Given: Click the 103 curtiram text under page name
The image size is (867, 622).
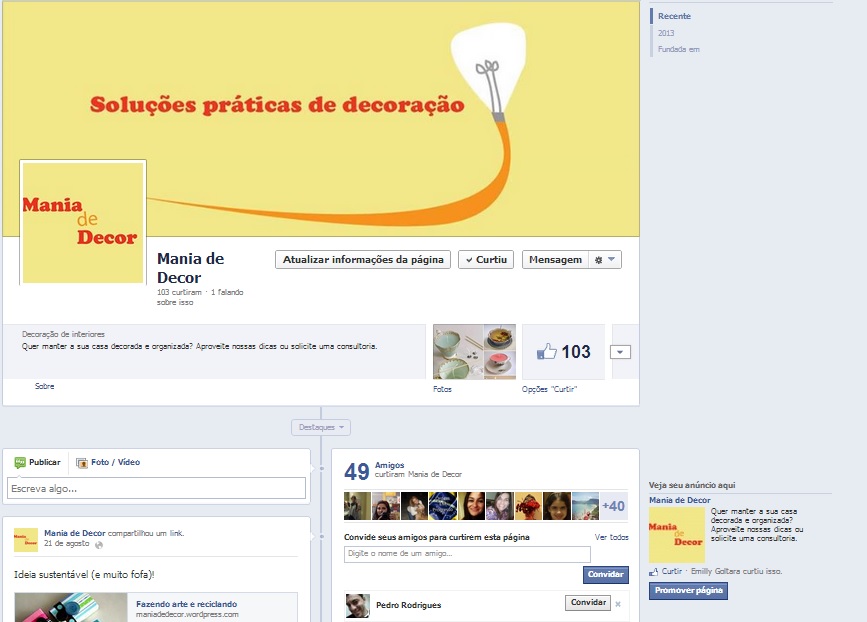Looking at the screenshot, I should (x=179, y=292).
